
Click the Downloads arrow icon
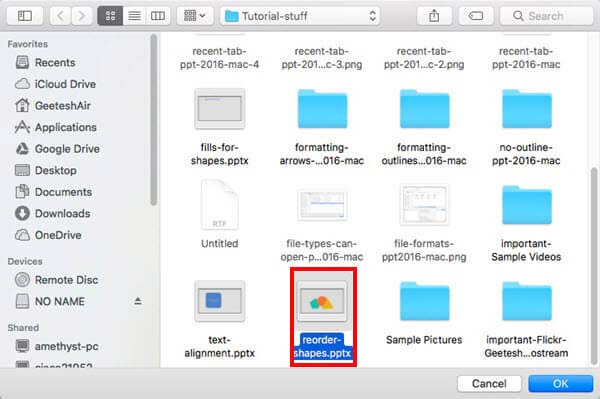(22, 213)
